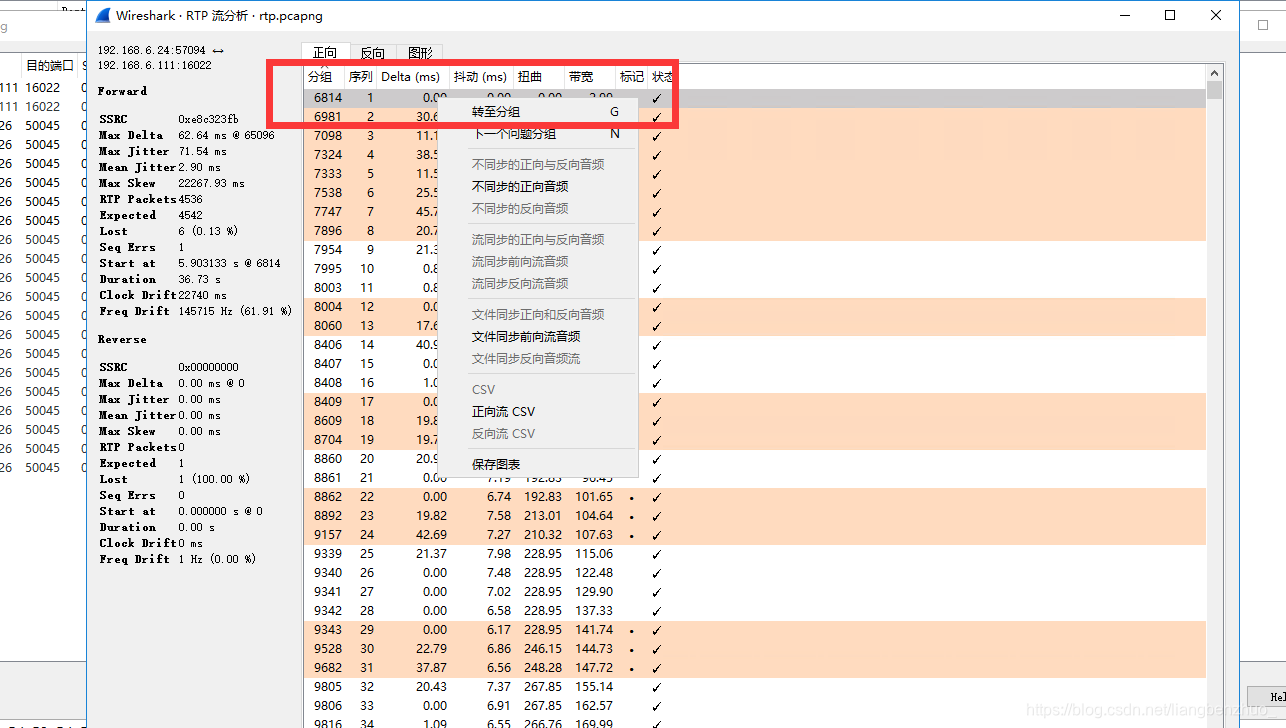Click the SSRC value 0xe8c323fb
The width and height of the screenshot is (1286, 728).
click(x=208, y=119)
